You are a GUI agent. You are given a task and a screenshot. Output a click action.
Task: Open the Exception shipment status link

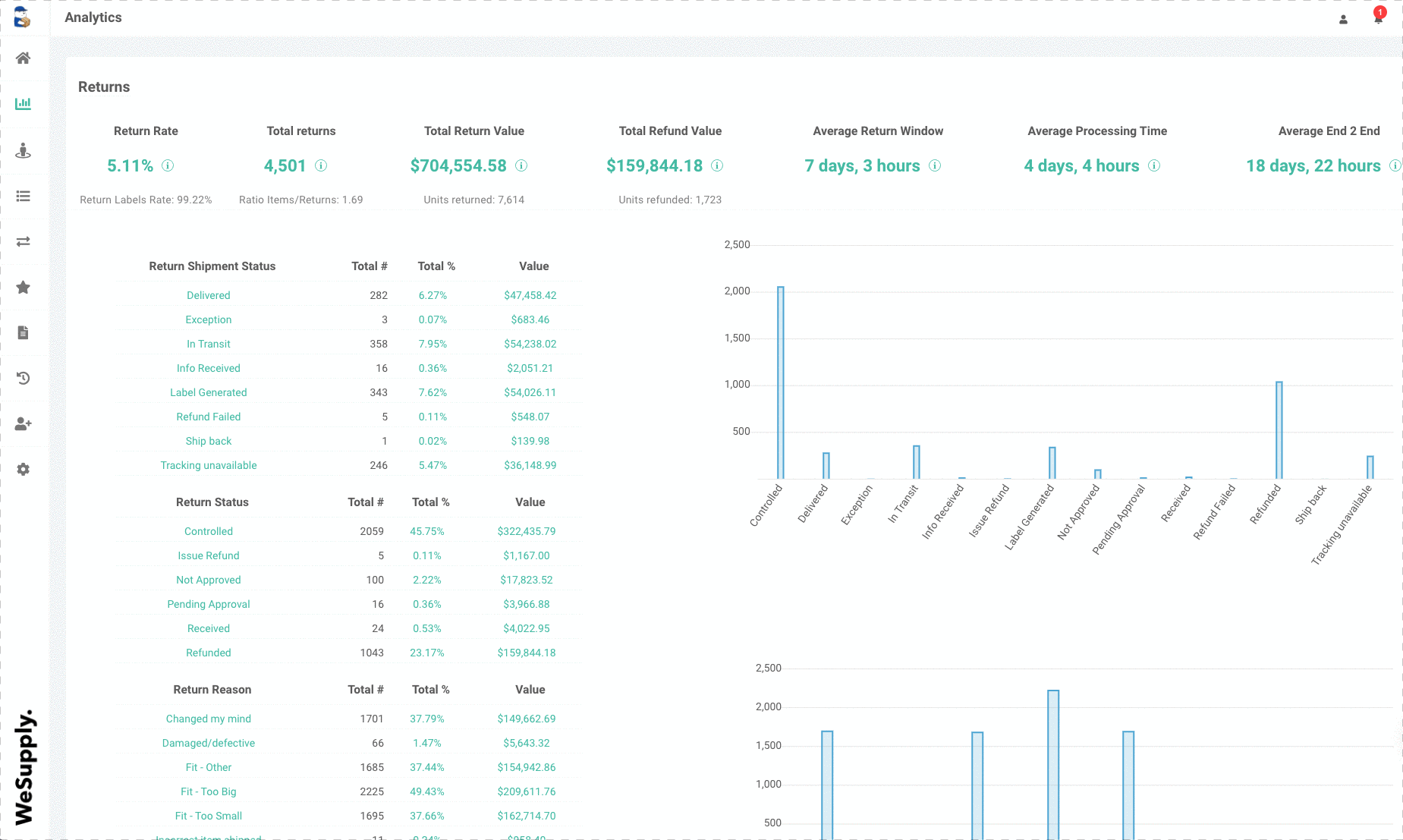coord(209,319)
